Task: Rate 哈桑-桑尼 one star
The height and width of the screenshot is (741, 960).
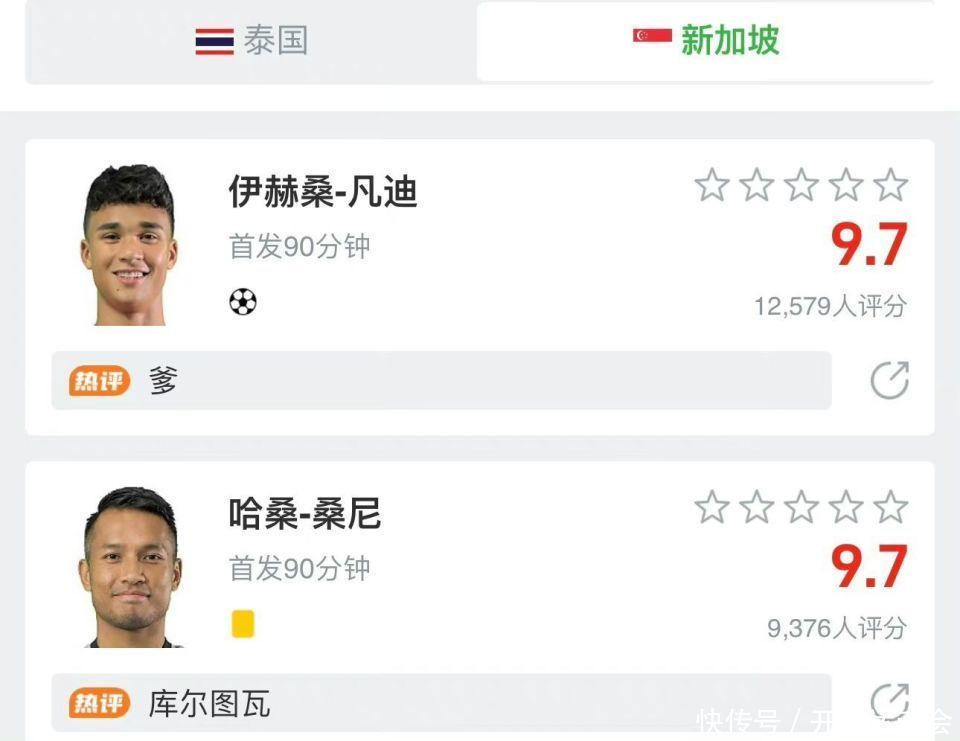Action: tap(712, 507)
